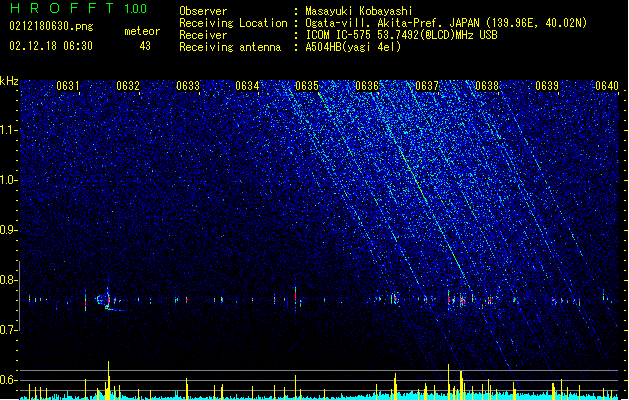Click the ICOM IC-575 receiver value
The image size is (629, 400).
tap(402, 35)
